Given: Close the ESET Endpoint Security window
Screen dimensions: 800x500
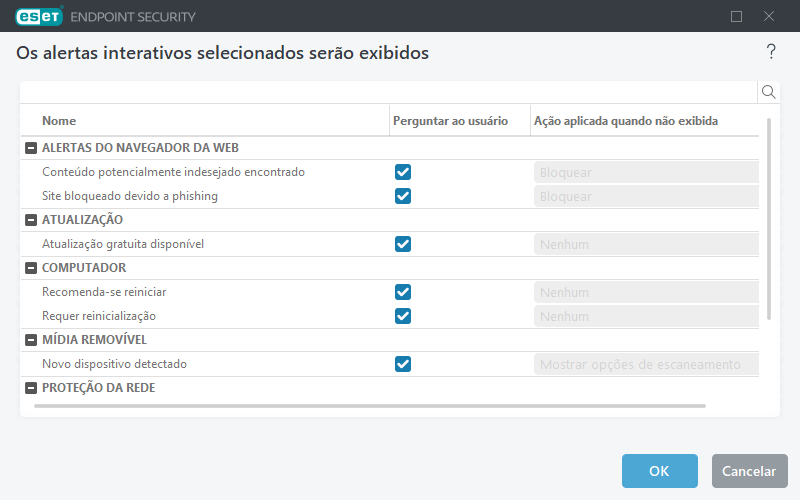Looking at the screenshot, I should click(x=769, y=16).
